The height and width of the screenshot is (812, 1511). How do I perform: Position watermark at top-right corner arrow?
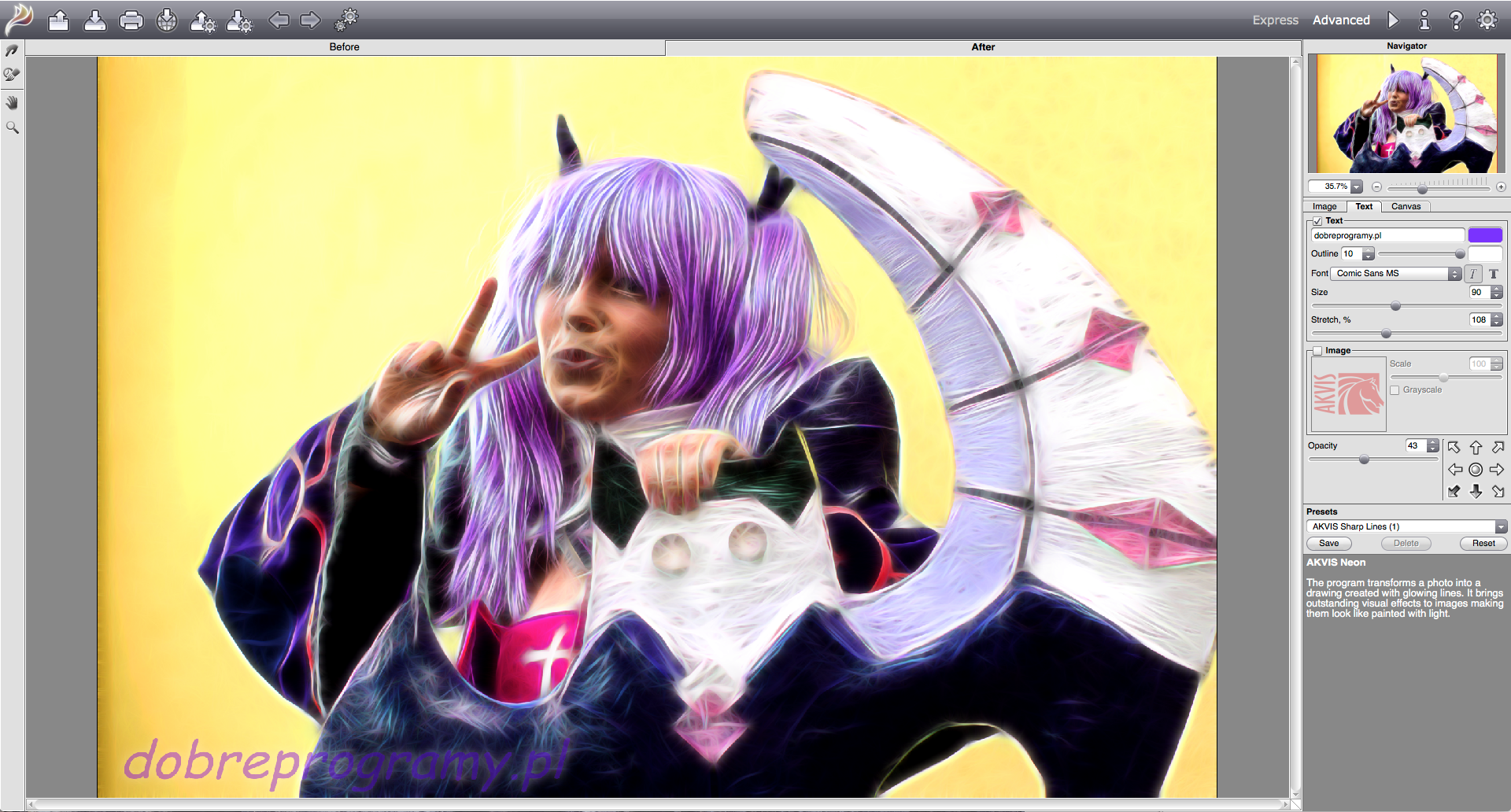1498,448
